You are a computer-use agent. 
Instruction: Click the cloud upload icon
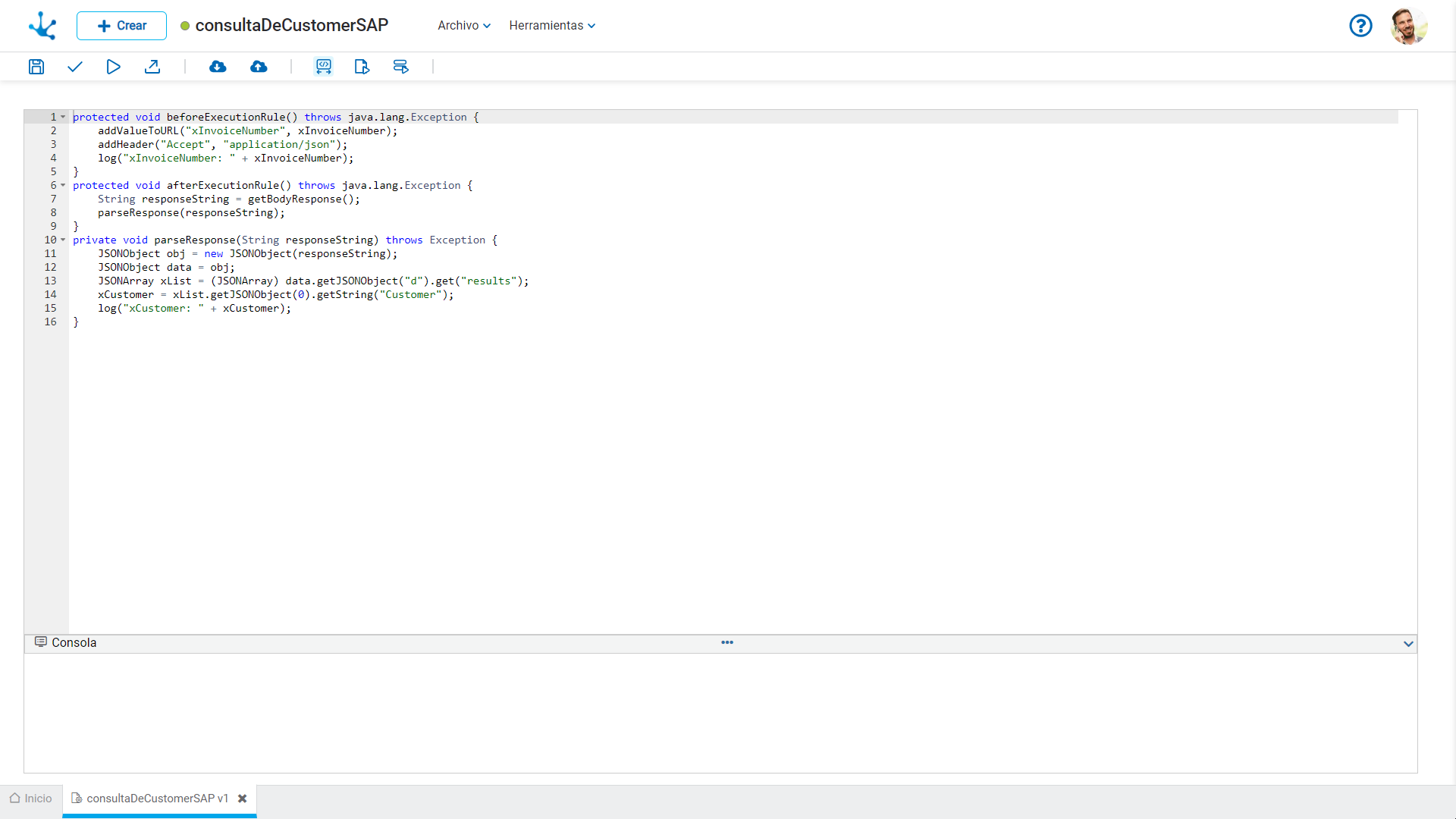click(259, 67)
